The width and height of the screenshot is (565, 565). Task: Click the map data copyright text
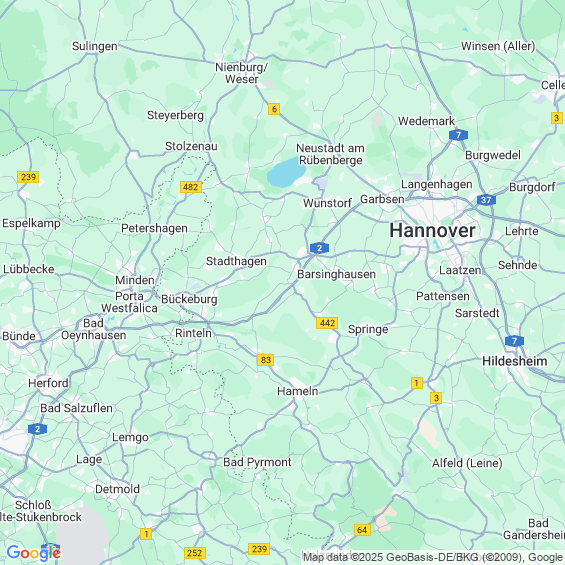(433, 557)
